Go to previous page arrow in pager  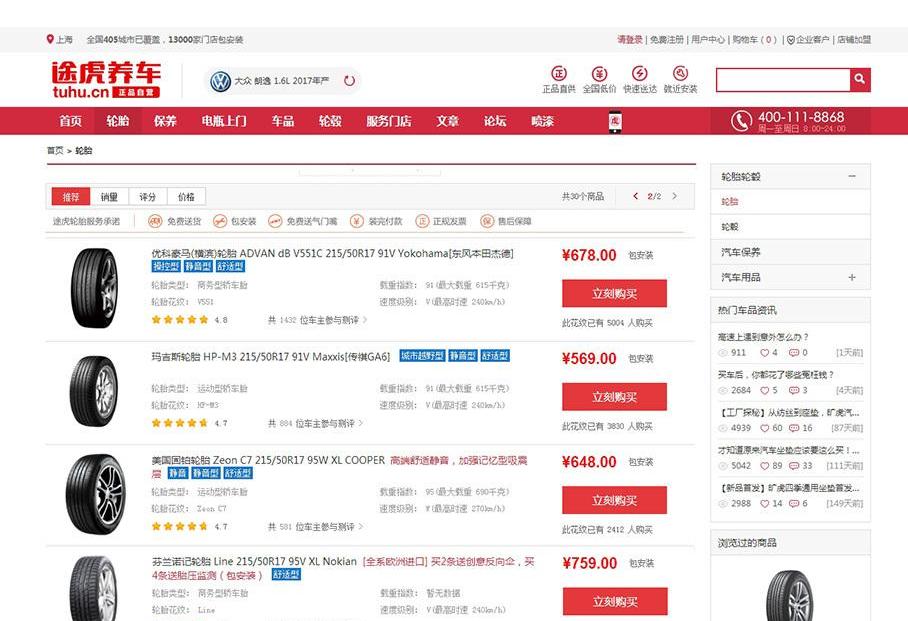point(636,196)
